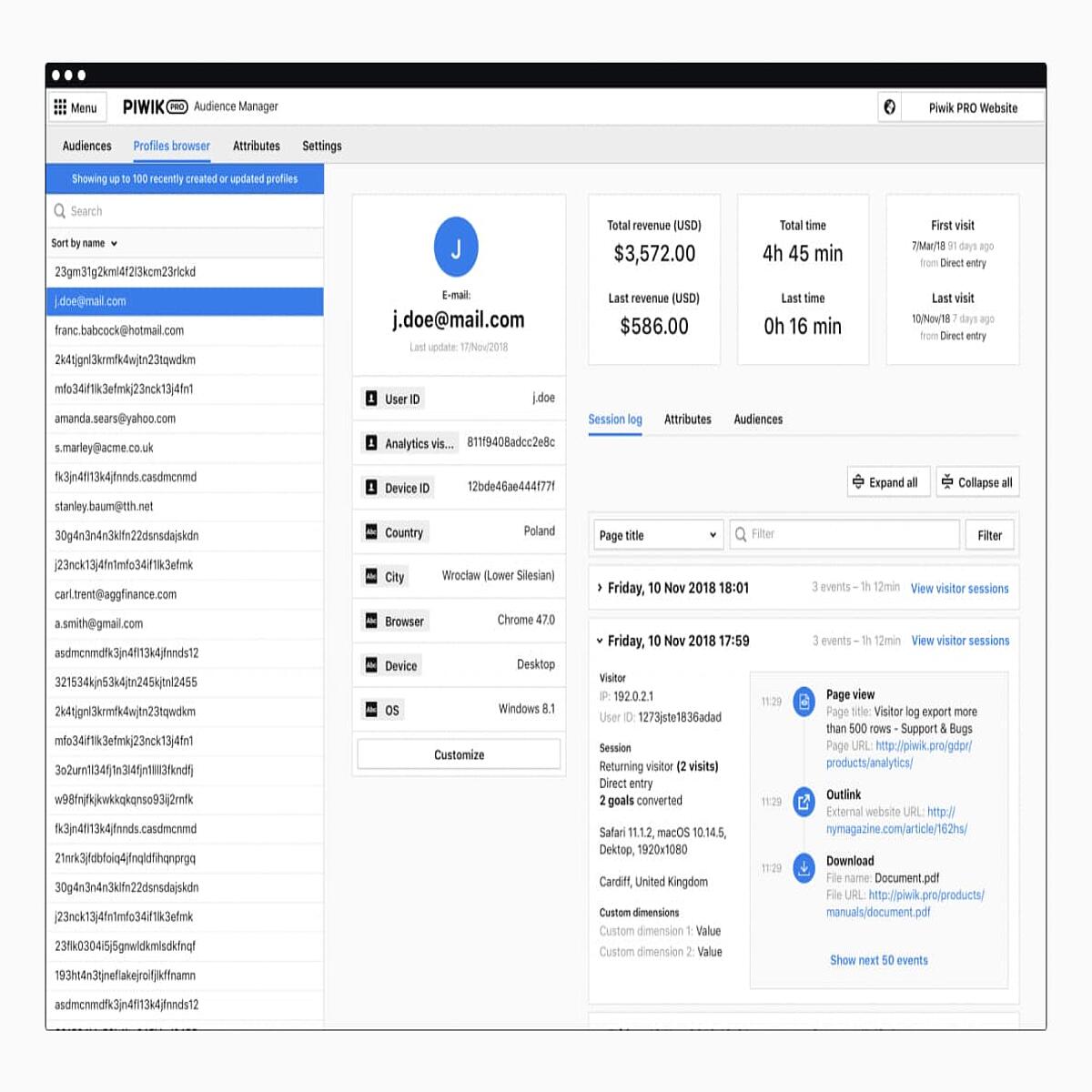Click the filter field magnifier icon
1092x1092 pixels.
click(741, 534)
